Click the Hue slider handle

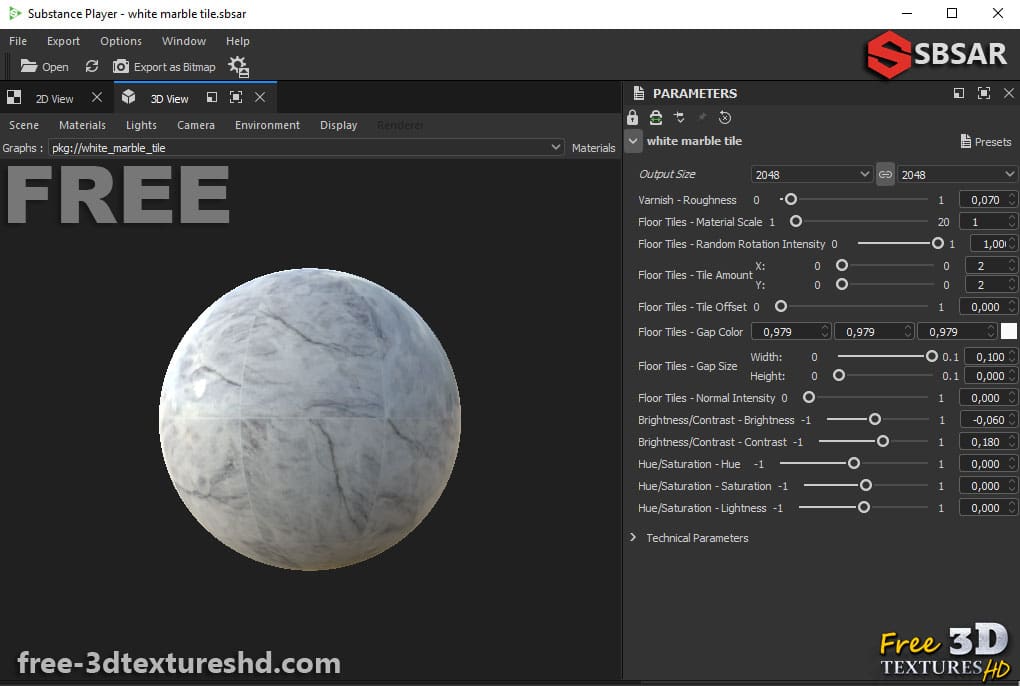(x=853, y=464)
